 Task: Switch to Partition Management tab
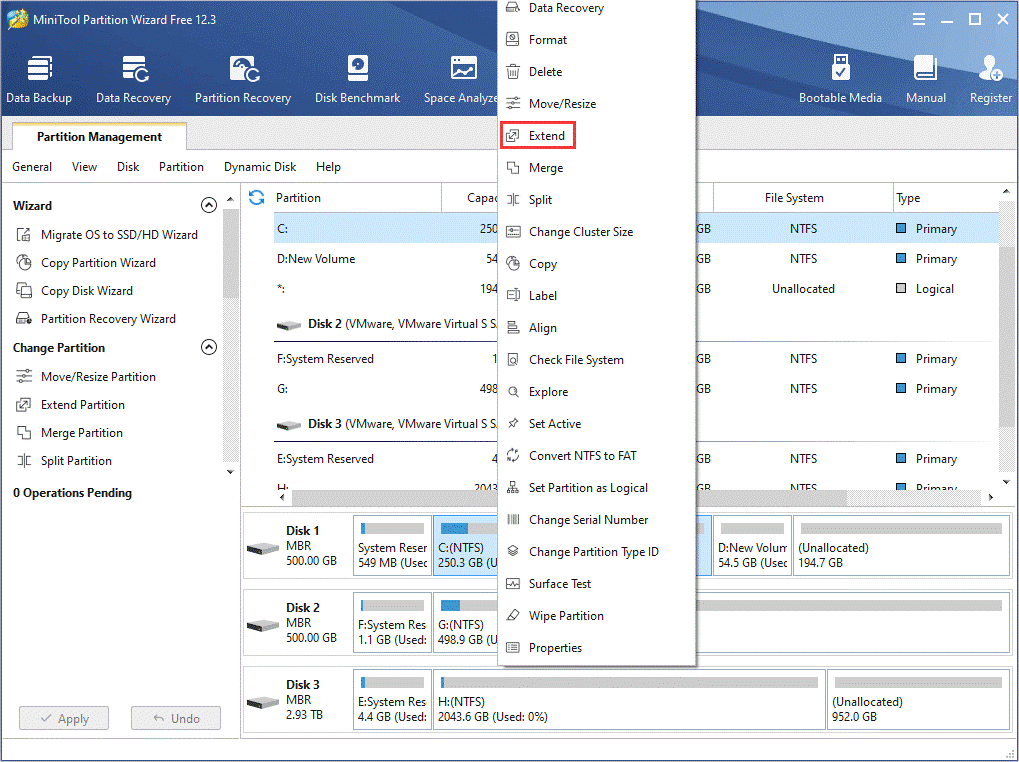tap(99, 136)
